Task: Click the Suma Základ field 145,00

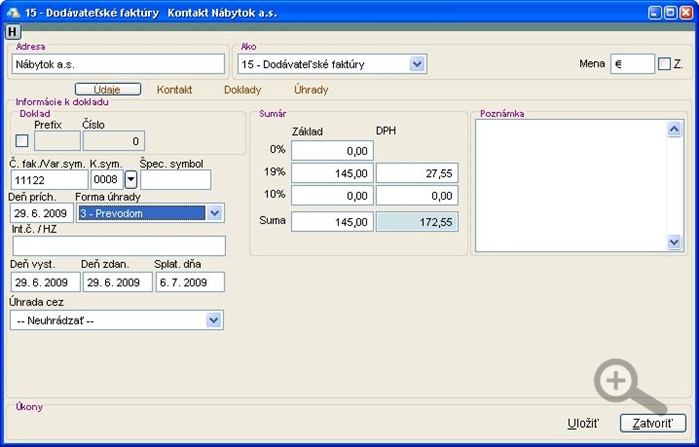Action: click(332, 222)
